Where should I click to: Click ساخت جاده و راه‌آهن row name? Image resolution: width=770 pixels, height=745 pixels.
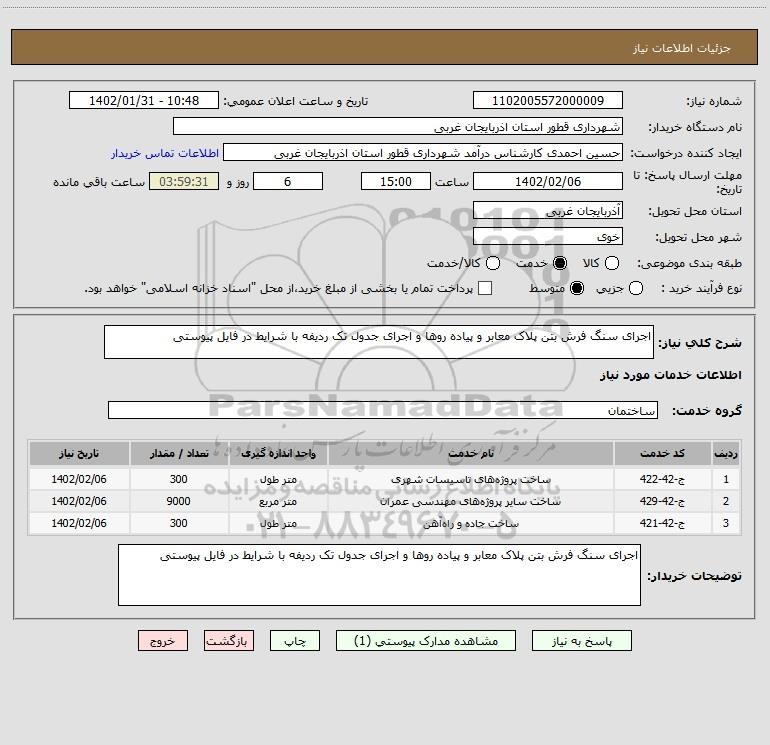click(x=470, y=524)
